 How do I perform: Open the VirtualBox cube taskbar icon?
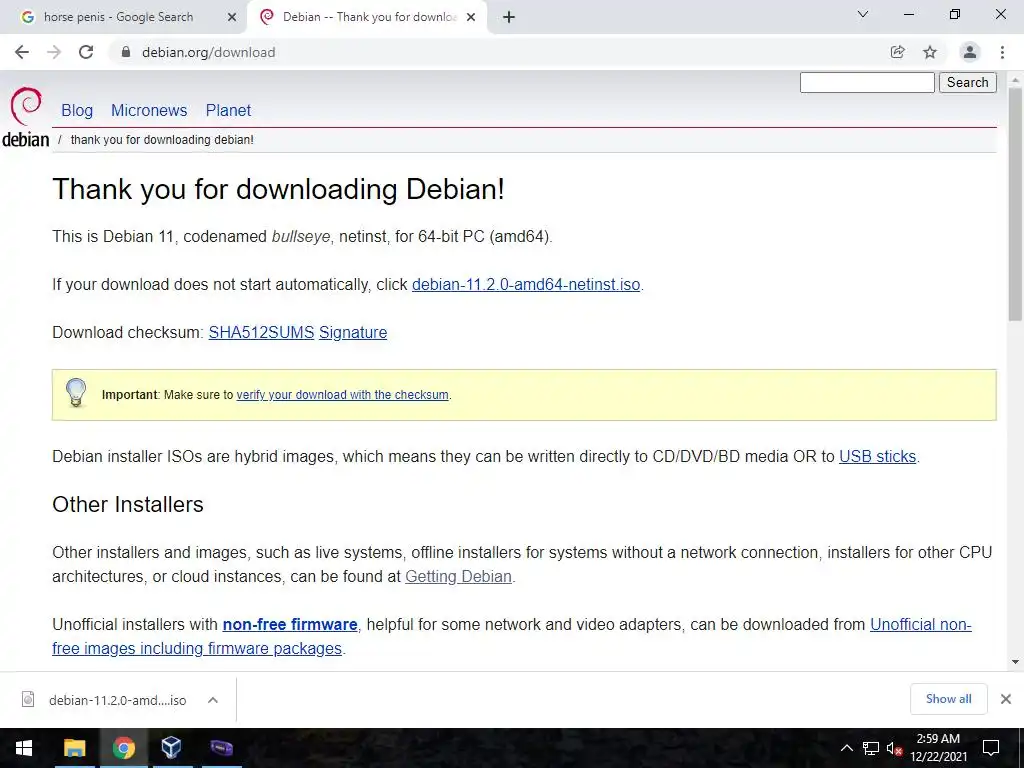tap(171, 748)
